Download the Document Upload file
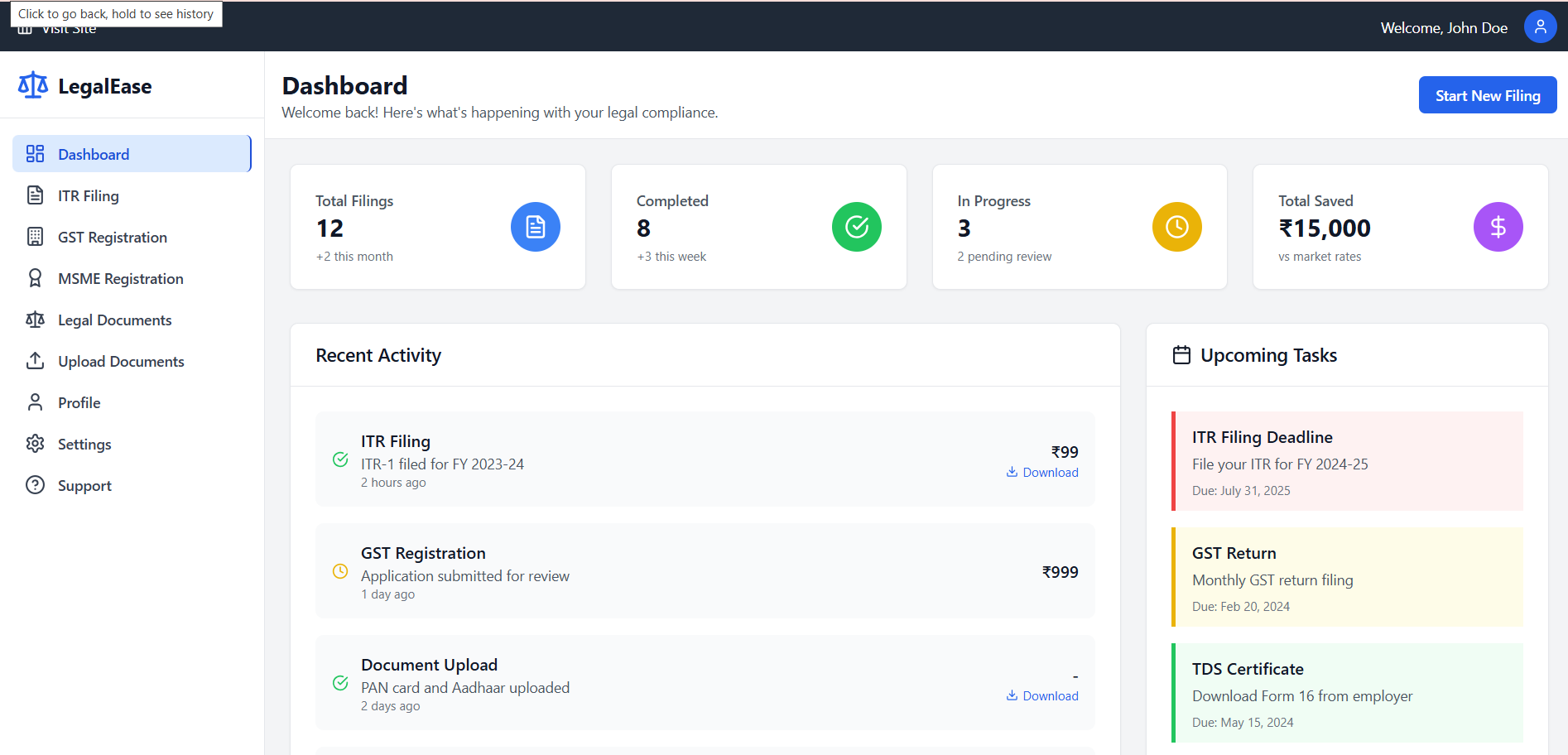This screenshot has height=755, width=1568. (x=1042, y=696)
